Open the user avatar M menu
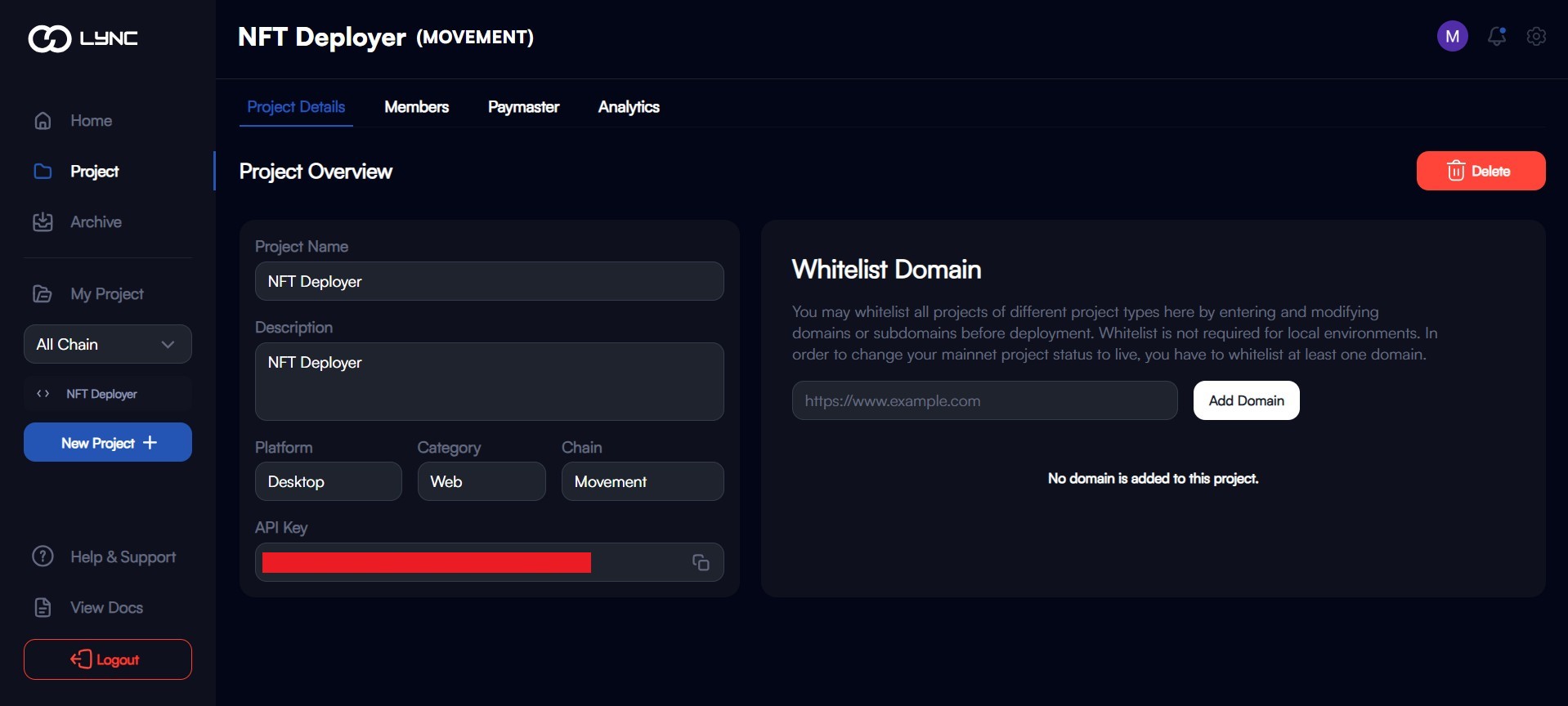 pos(1453,36)
